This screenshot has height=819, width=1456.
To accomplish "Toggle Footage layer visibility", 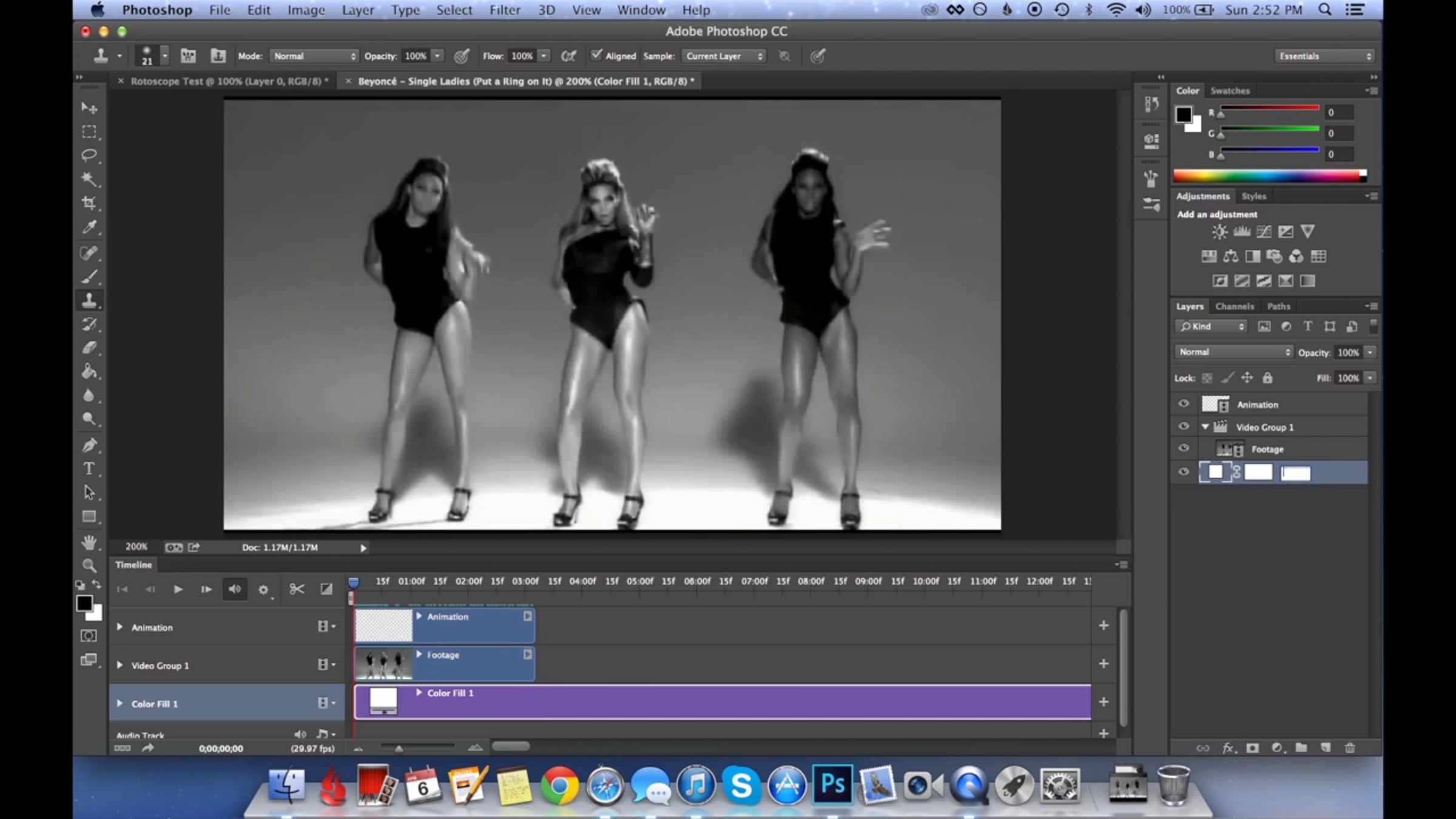I will [1184, 449].
